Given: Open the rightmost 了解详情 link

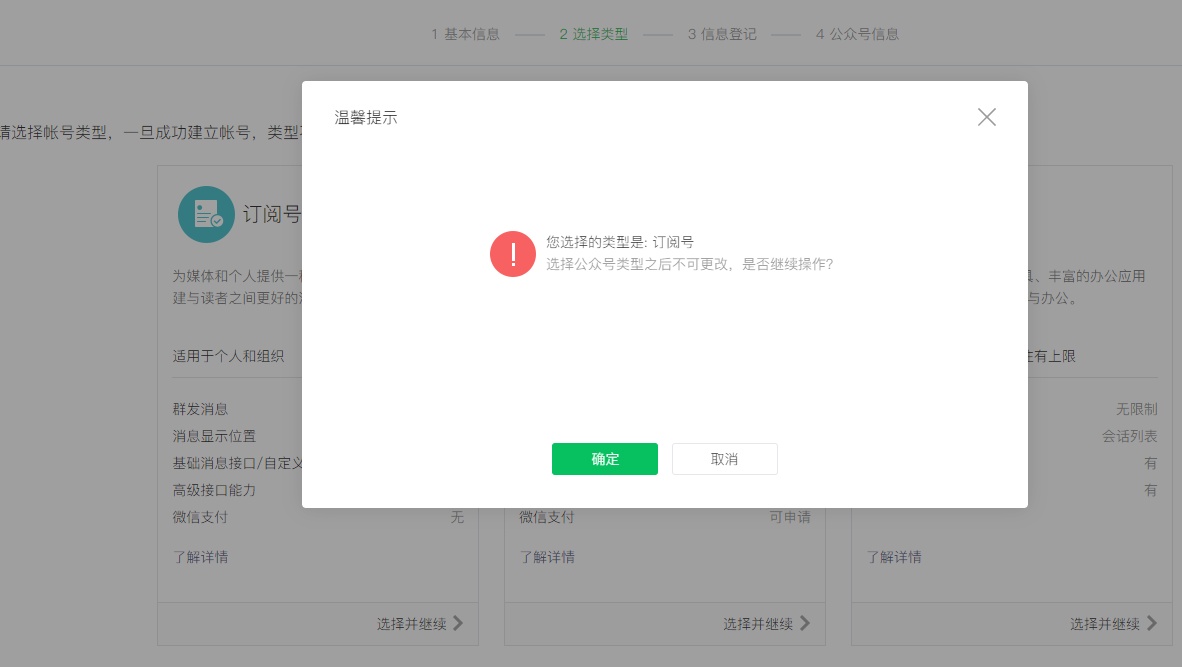Looking at the screenshot, I should pos(894,557).
